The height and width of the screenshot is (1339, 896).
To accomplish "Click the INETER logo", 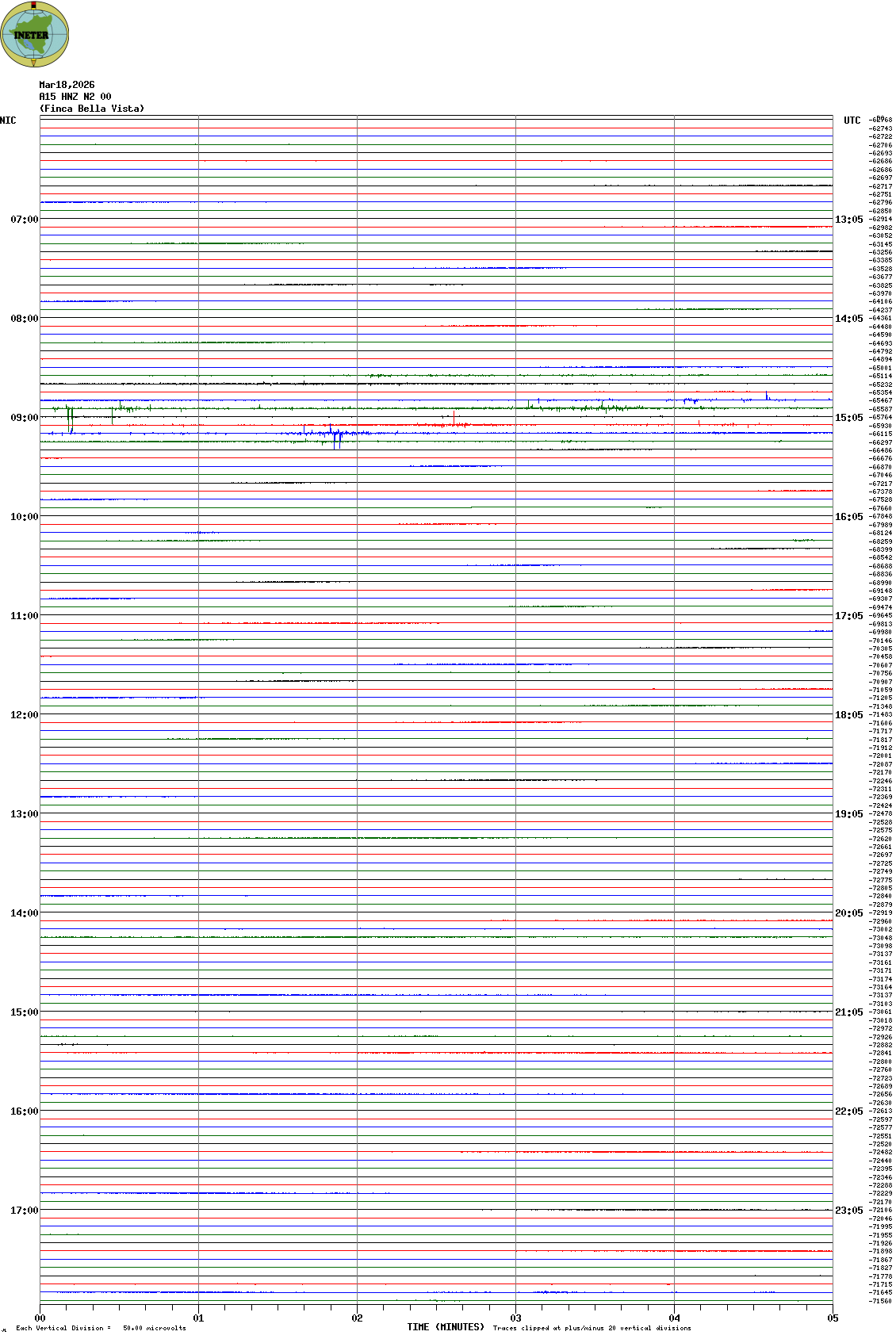I will click(34, 34).
